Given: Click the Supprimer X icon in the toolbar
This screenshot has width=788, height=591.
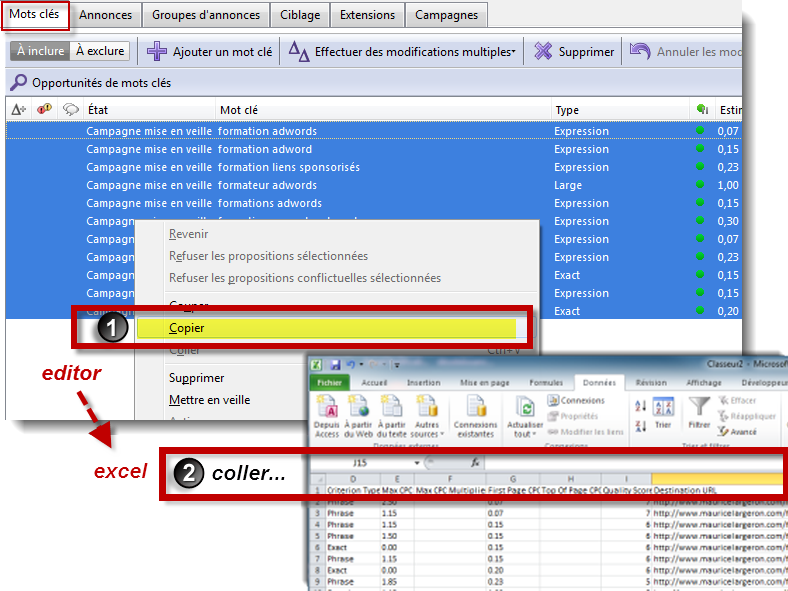Looking at the screenshot, I should tap(543, 51).
